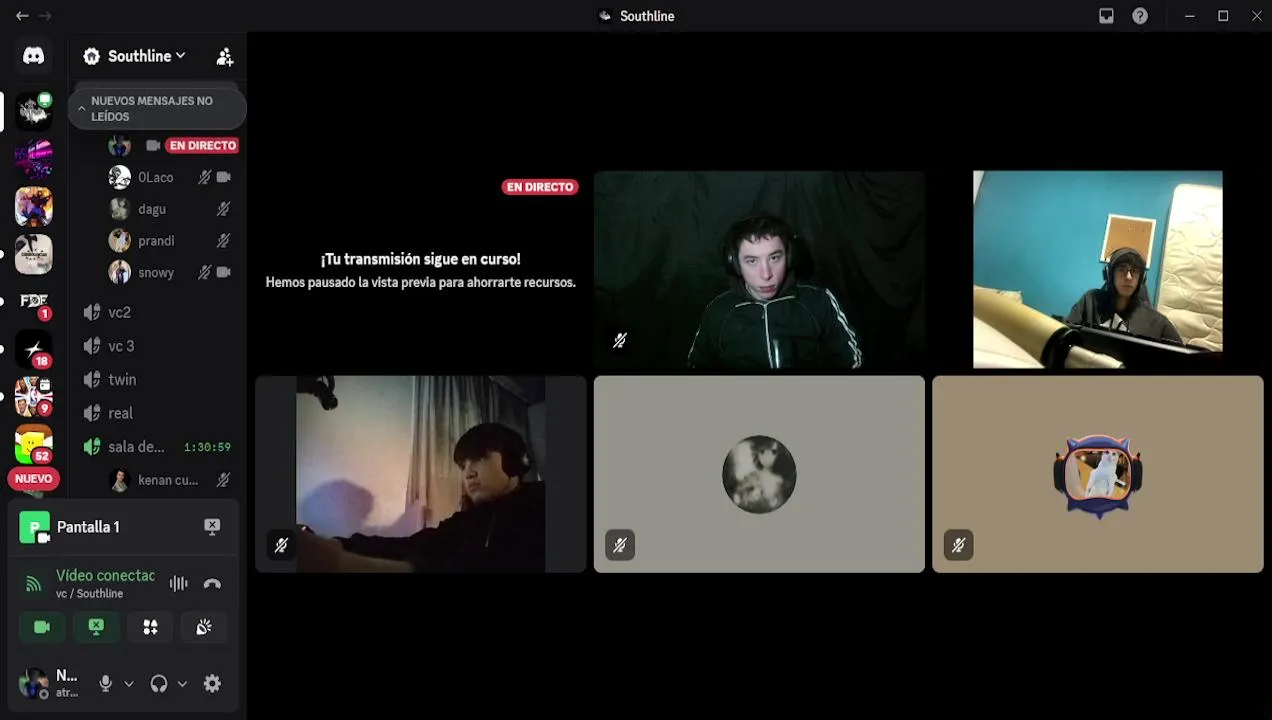Go forward with the right arrow
This screenshot has height=720, width=1272.
(x=45, y=16)
